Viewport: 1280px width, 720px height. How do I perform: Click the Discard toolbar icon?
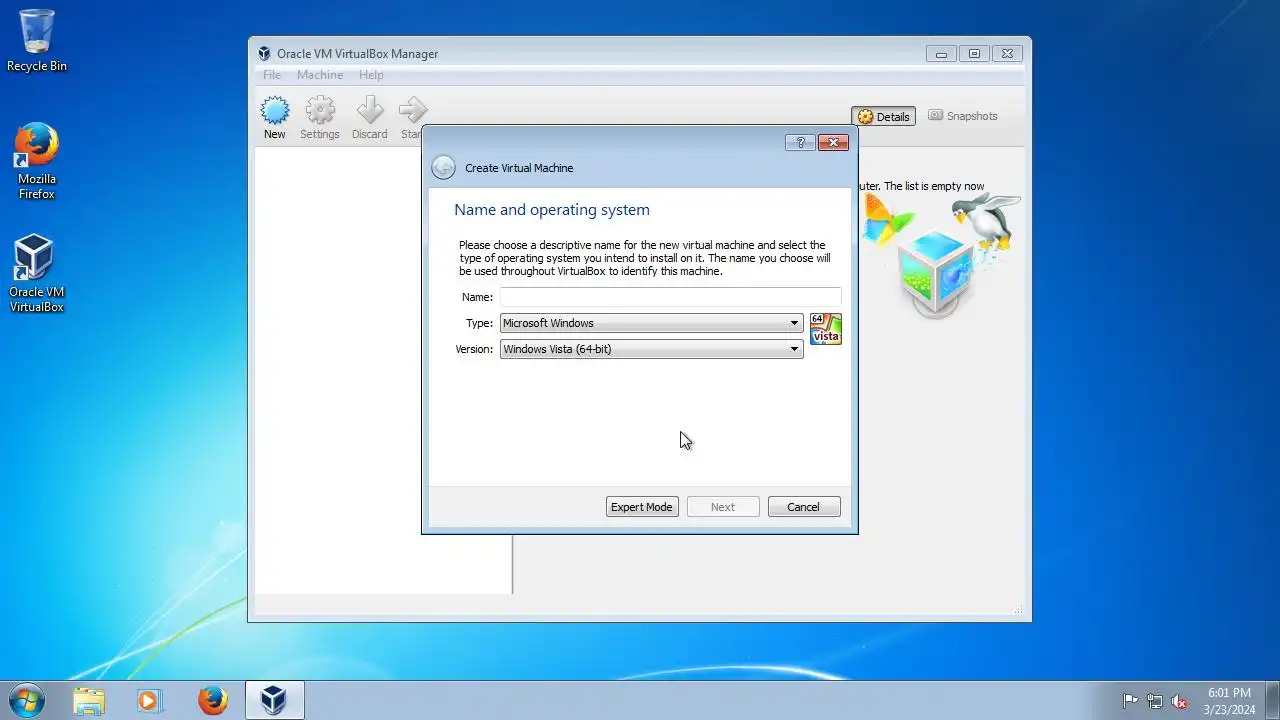coord(370,111)
